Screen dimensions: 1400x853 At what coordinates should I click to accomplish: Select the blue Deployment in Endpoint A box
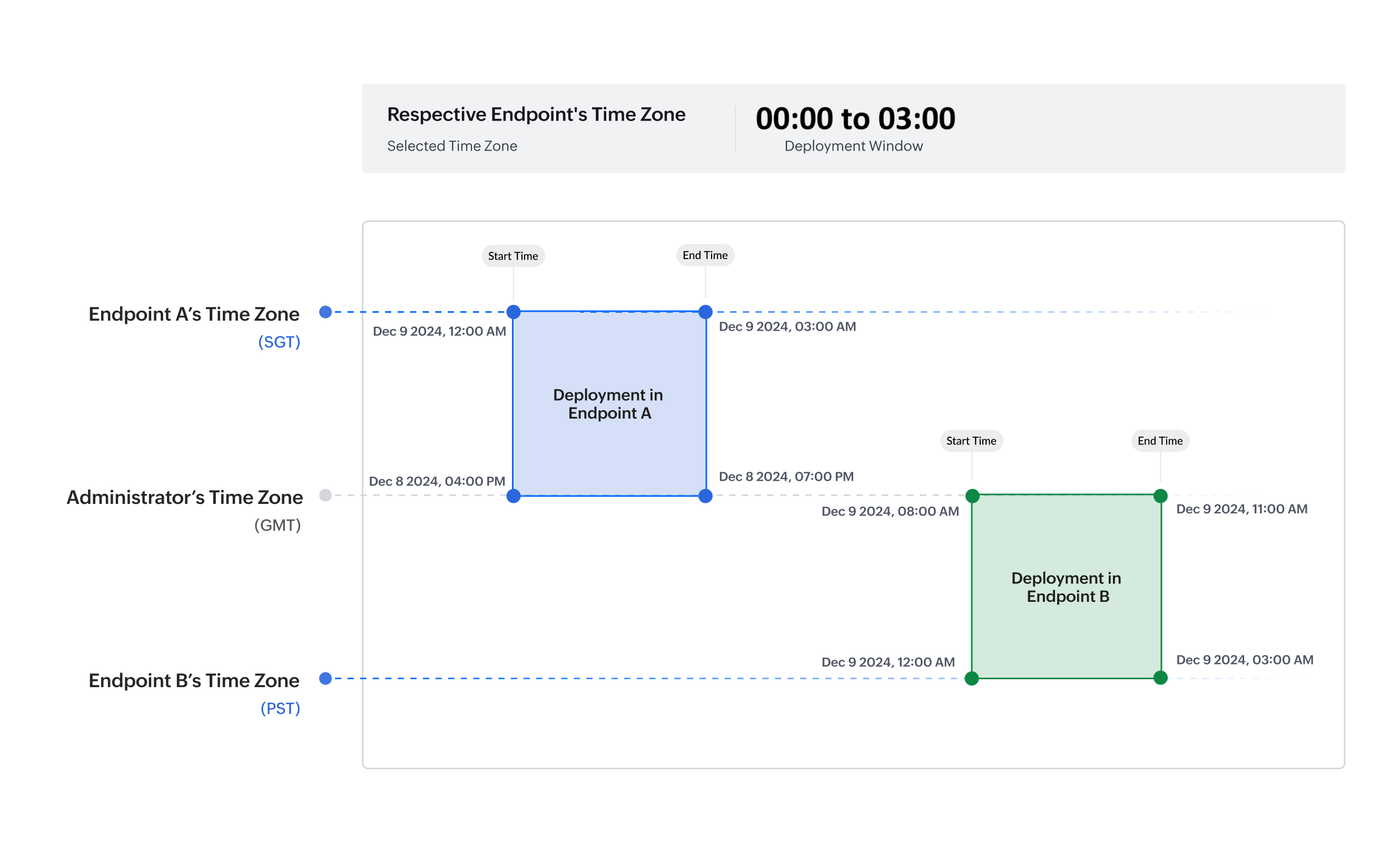click(609, 404)
